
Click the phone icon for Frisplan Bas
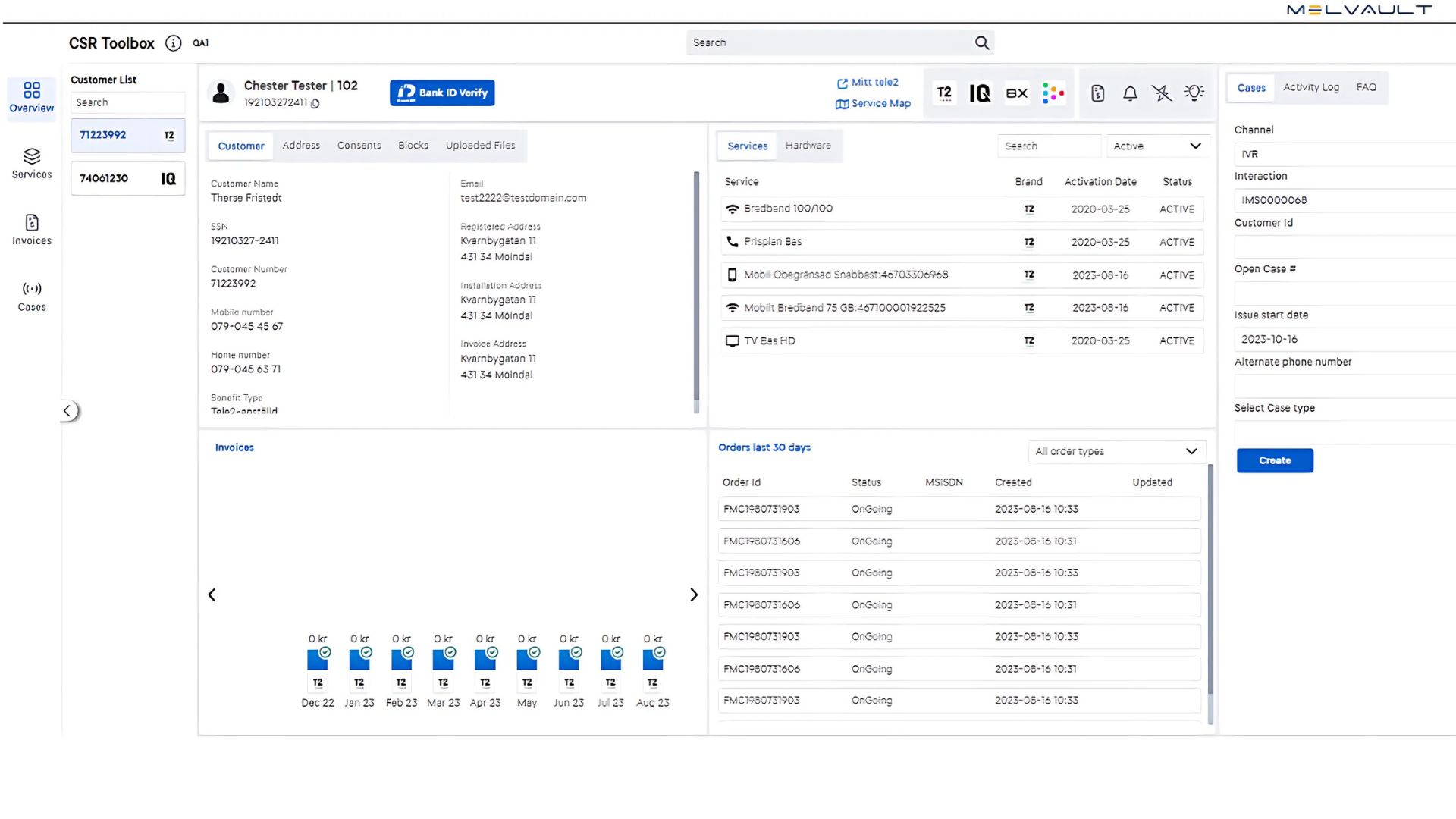(x=732, y=242)
